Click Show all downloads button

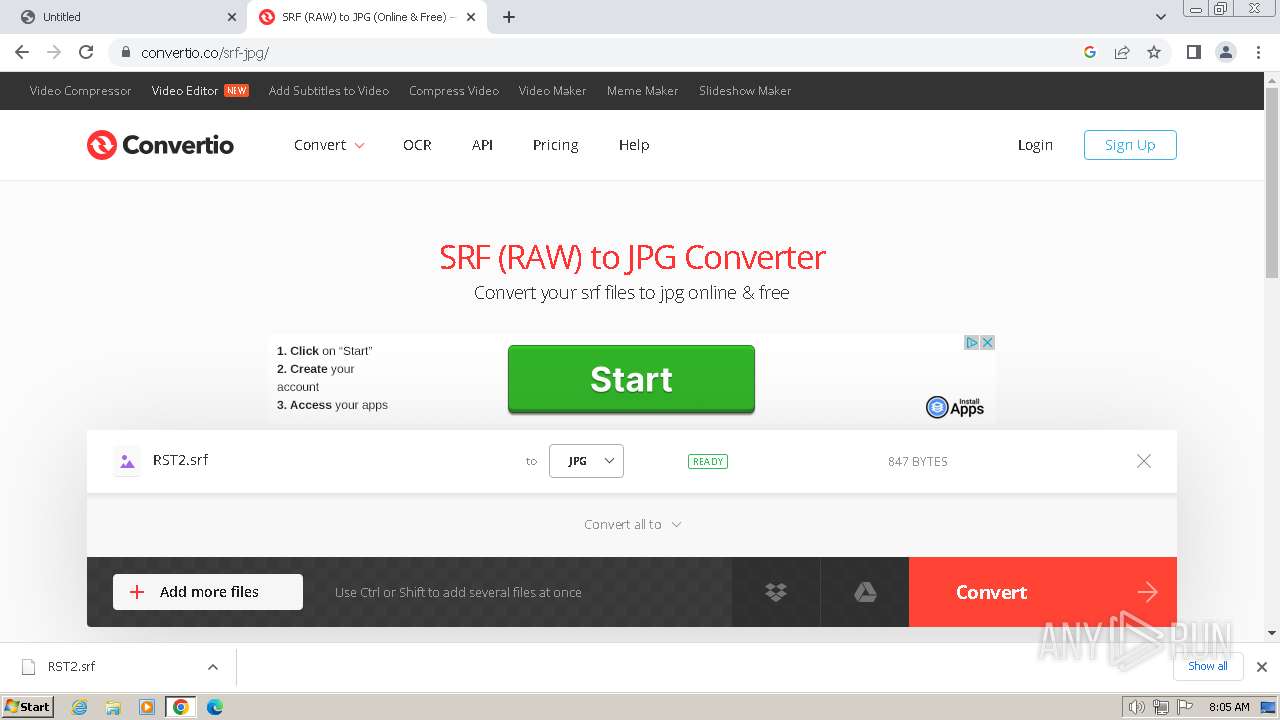[1208, 666]
